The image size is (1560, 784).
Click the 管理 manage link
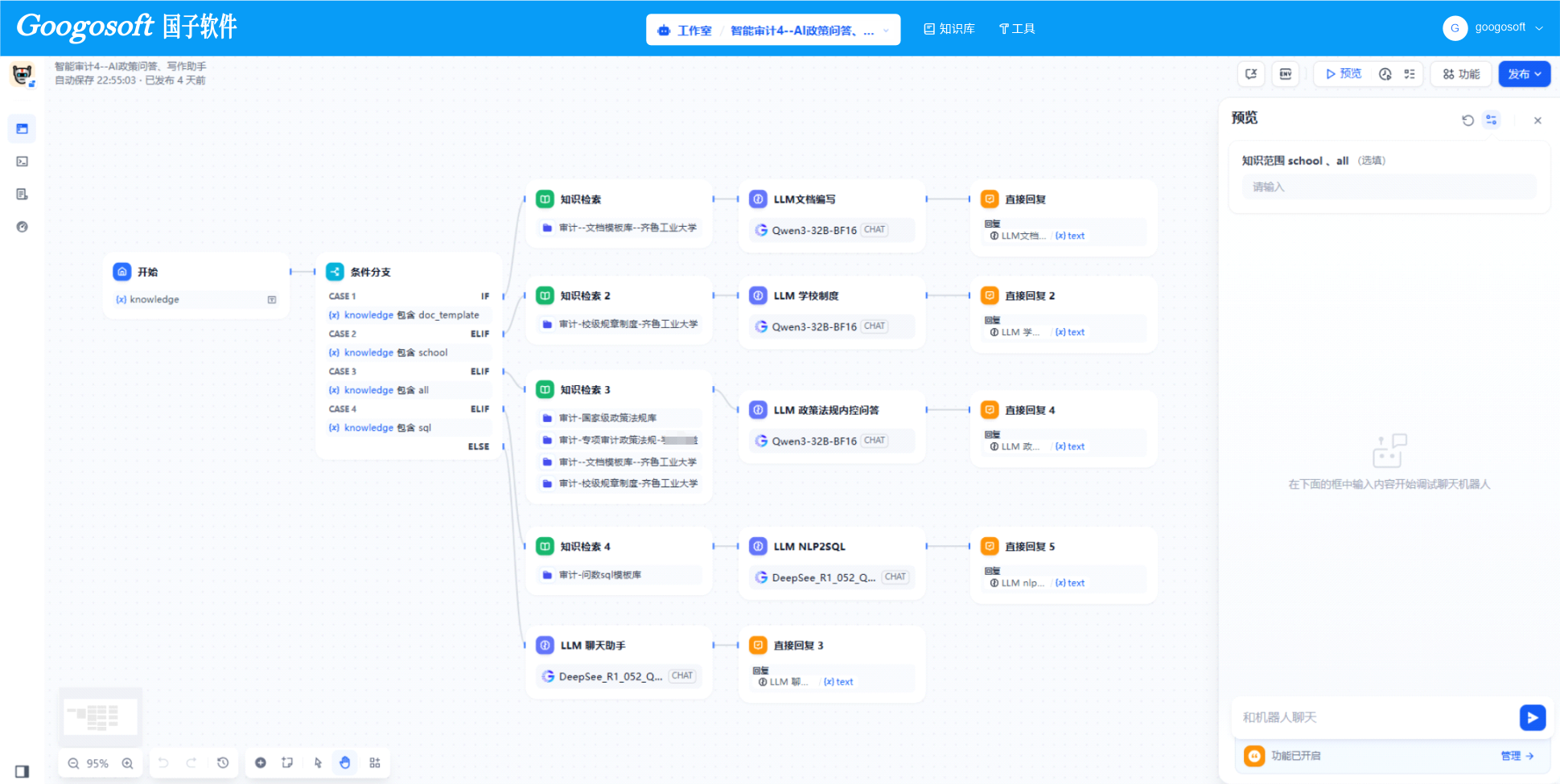point(1517,756)
